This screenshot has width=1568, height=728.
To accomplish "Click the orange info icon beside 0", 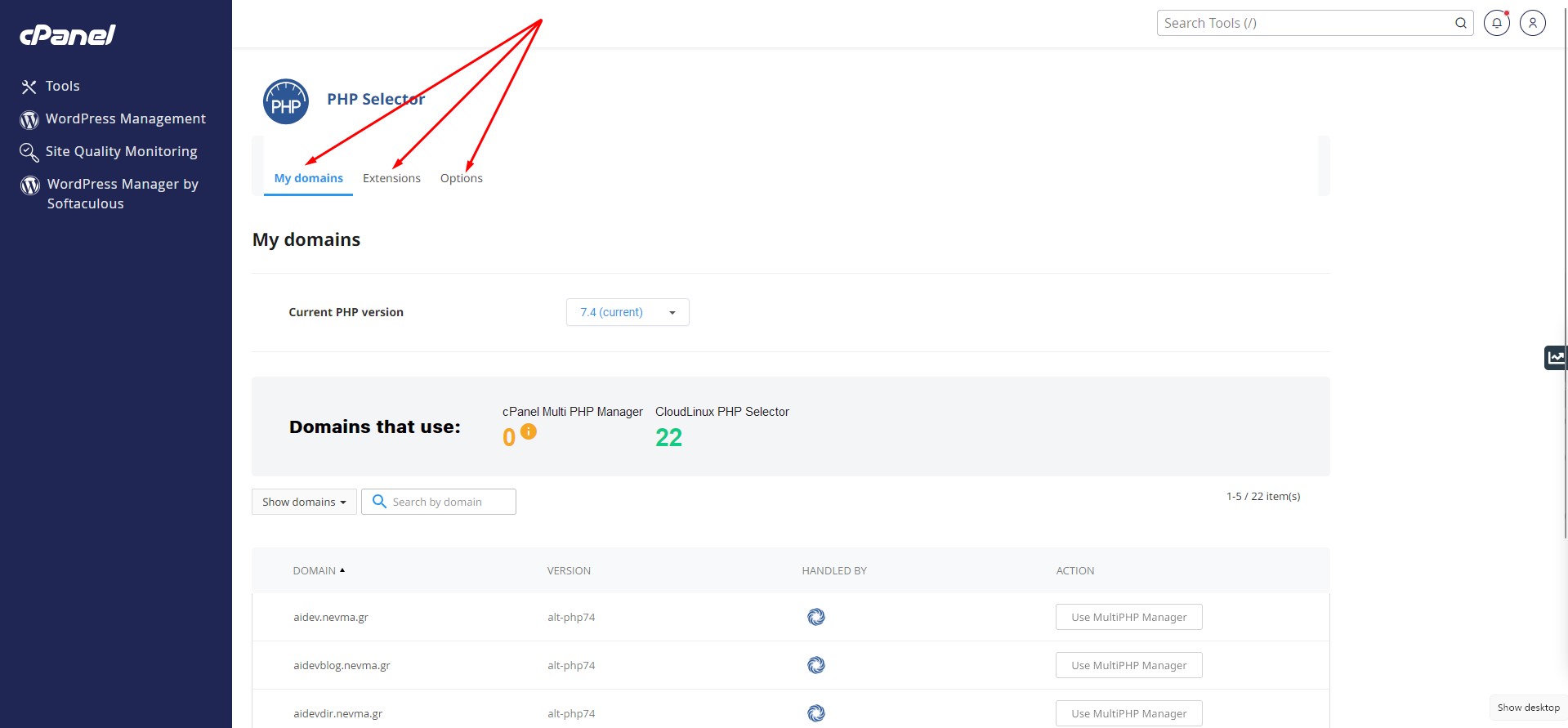I will (529, 431).
